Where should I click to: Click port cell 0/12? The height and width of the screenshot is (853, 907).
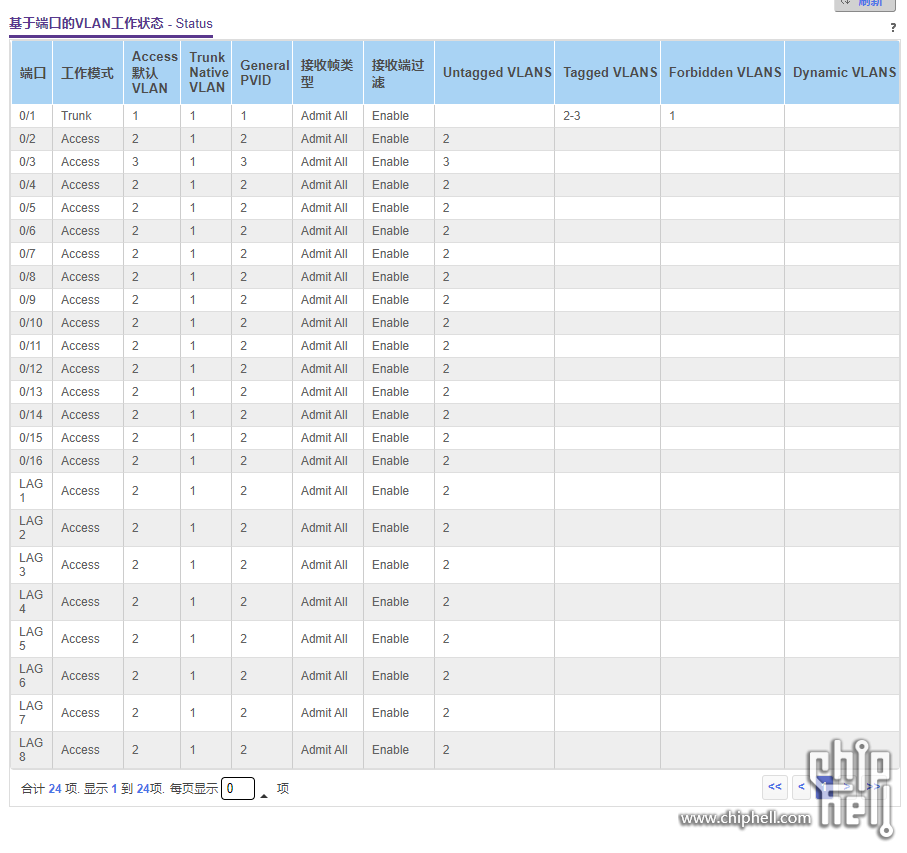(31, 369)
